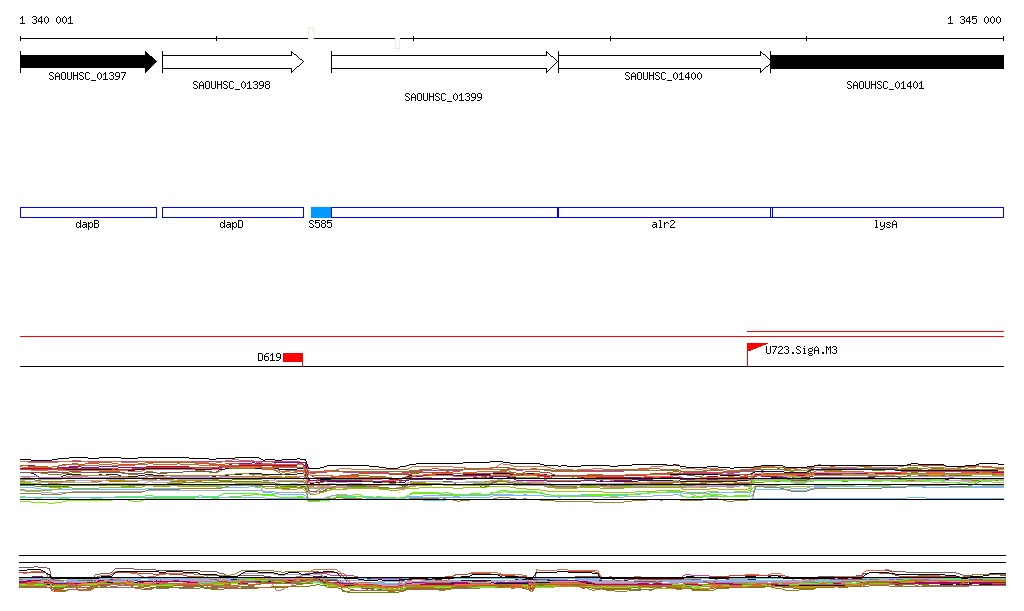Select the alr2 annotation box
This screenshot has width=1024, height=611.
[664, 212]
